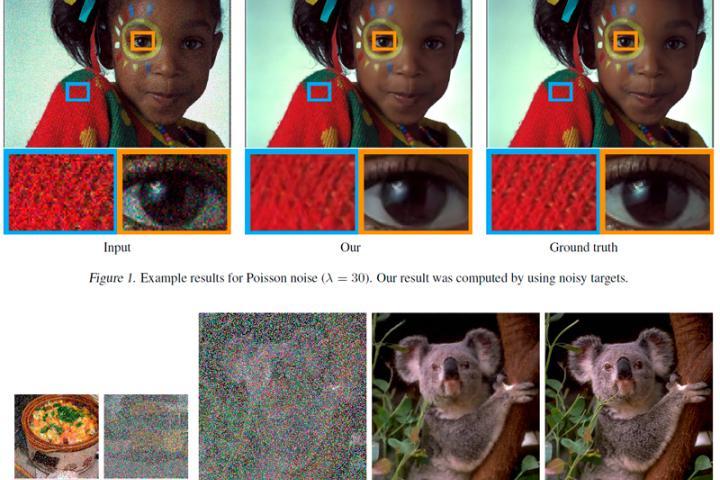Screen dimensions: 720x480
Task: Click Ground truth eye close-up crop
Action: pyautogui.click(x=657, y=192)
